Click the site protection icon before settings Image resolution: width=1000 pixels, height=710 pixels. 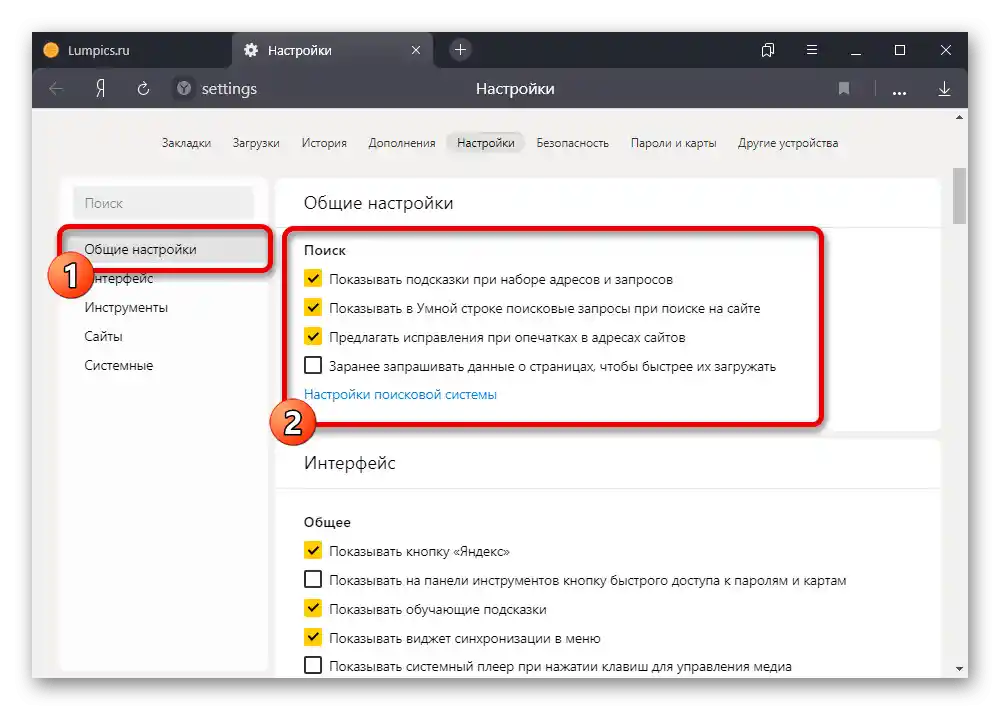[x=184, y=89]
